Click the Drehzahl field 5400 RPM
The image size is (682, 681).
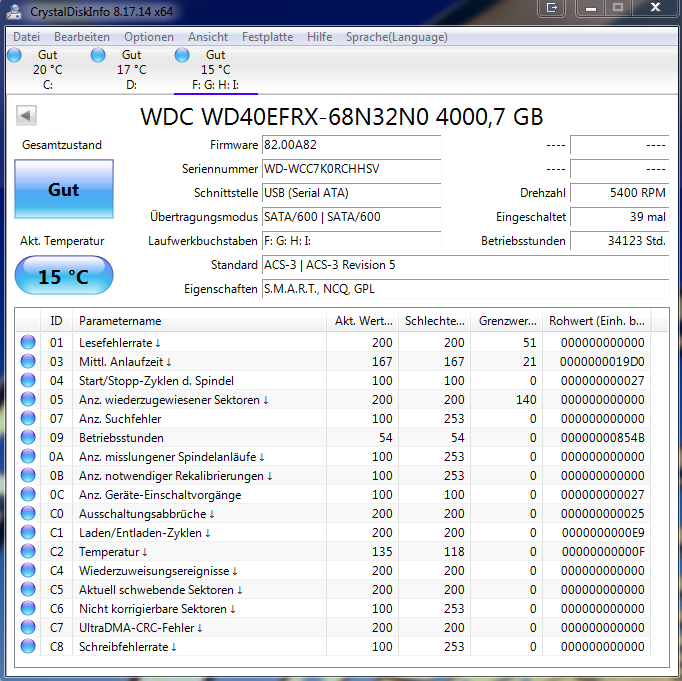[619, 193]
